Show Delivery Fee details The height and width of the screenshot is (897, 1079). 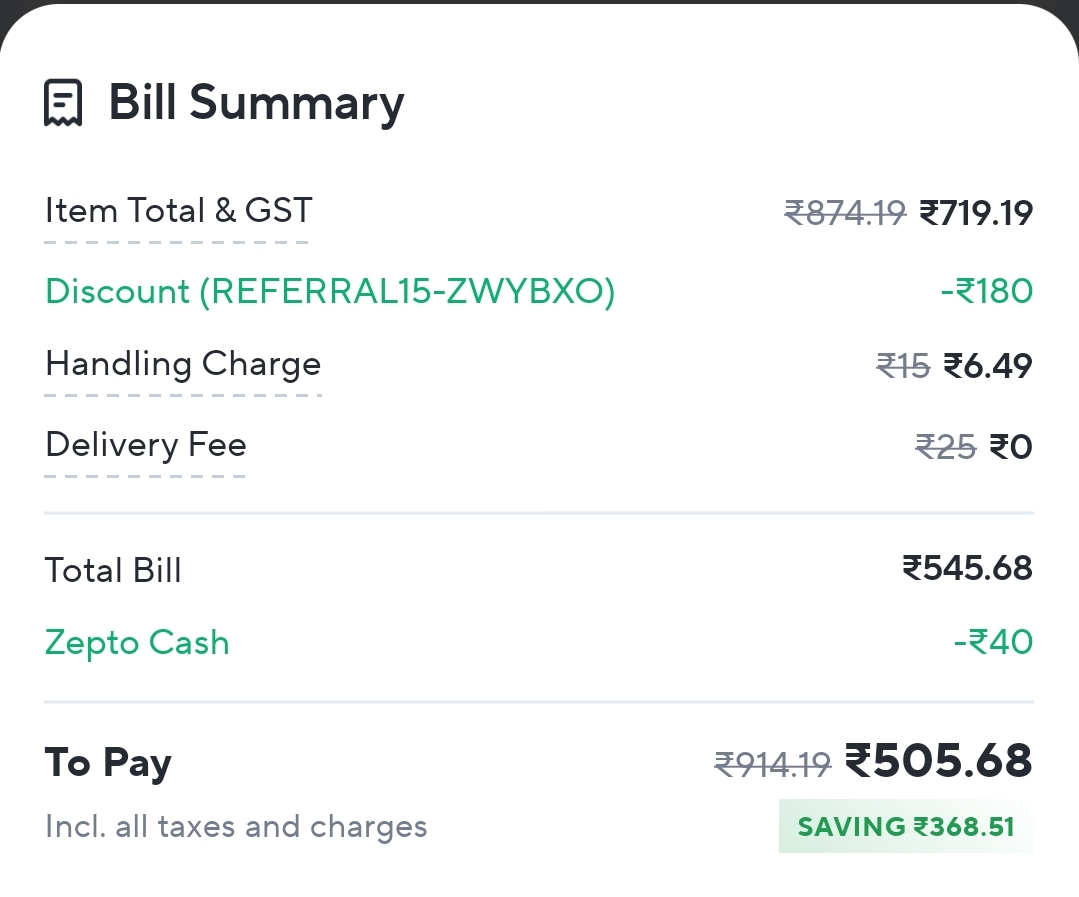click(x=146, y=444)
